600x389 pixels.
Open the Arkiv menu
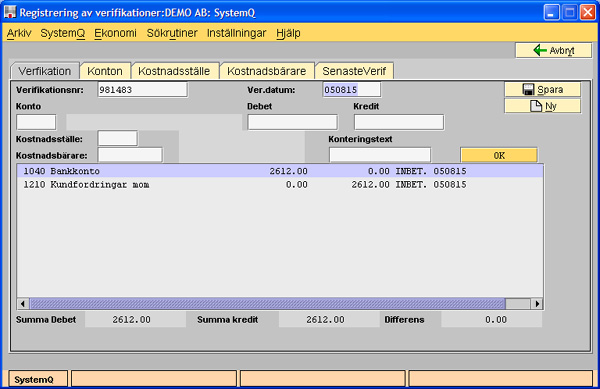coord(19,33)
